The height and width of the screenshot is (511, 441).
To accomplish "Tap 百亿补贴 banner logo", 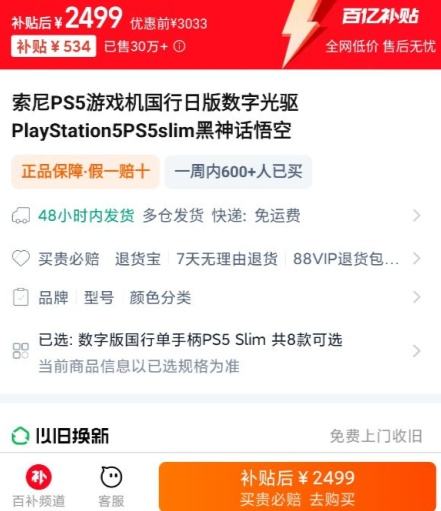I will tap(380, 16).
